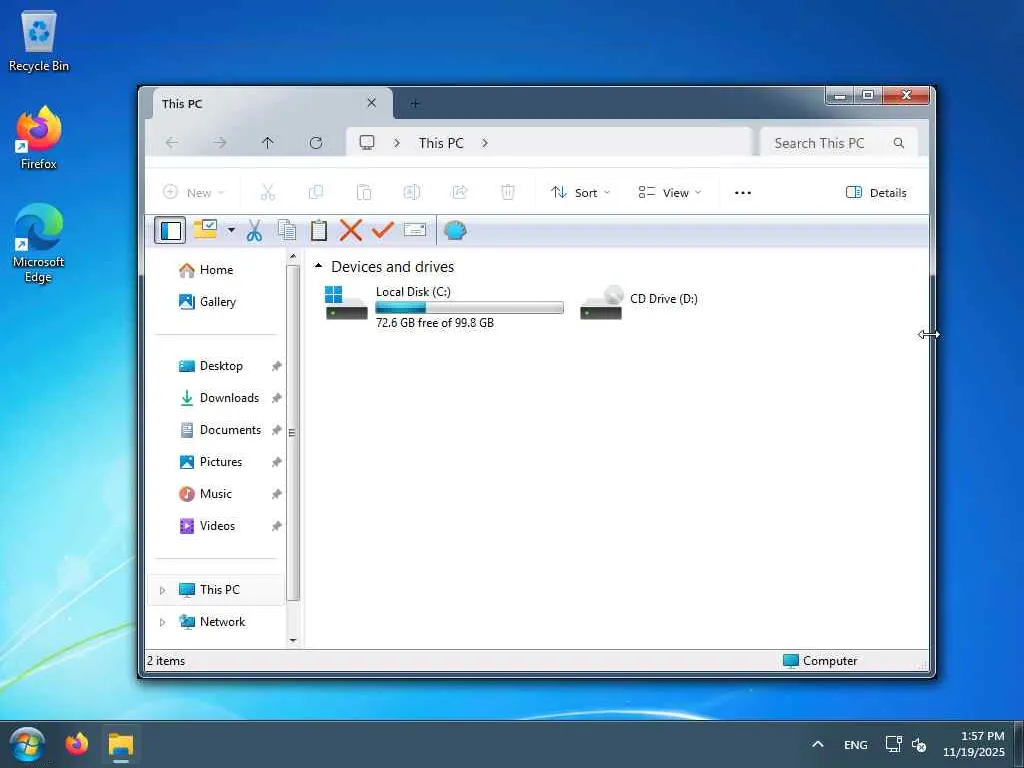Open Documents in navigation pane
Screen dimensions: 1024x768
[x=230, y=430]
